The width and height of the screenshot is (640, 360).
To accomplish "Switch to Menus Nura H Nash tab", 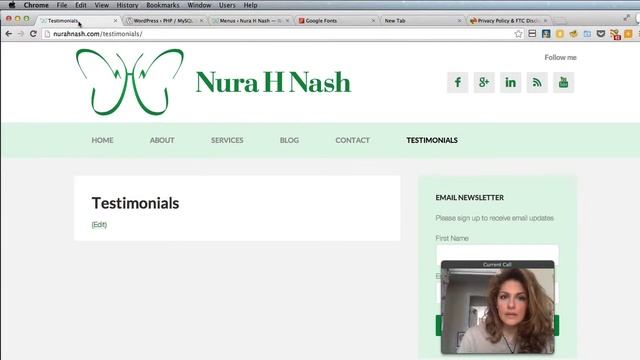I will 249,20.
